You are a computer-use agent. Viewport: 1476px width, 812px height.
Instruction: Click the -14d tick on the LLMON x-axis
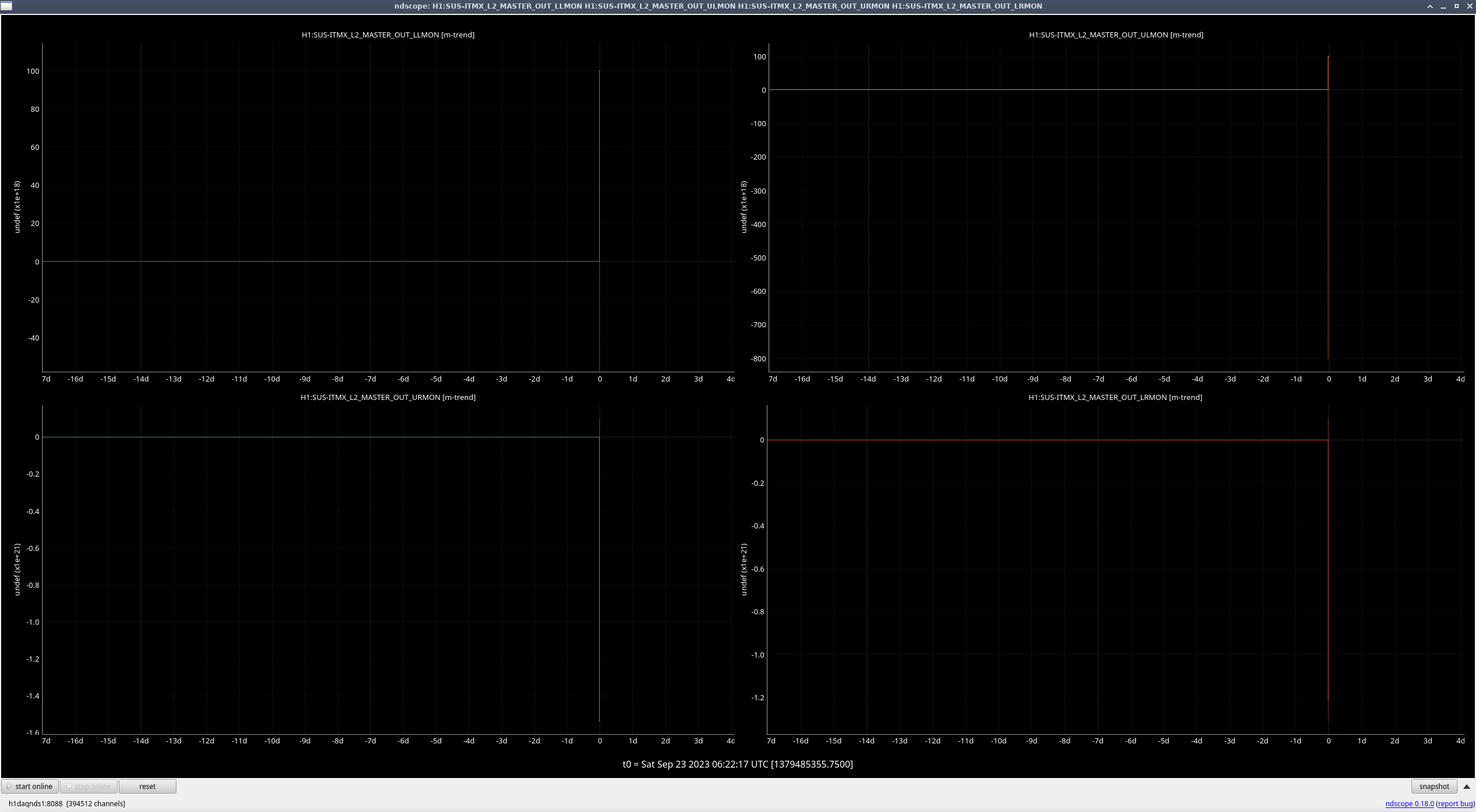[x=141, y=379]
